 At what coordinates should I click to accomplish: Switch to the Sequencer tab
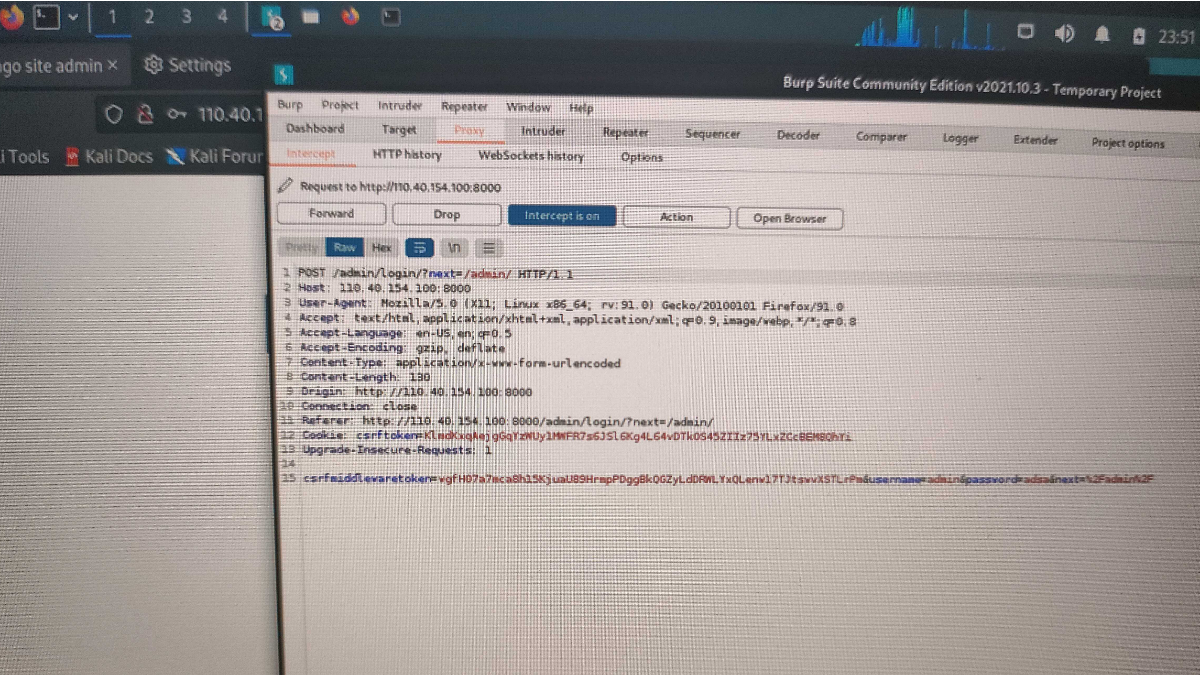[x=713, y=134]
